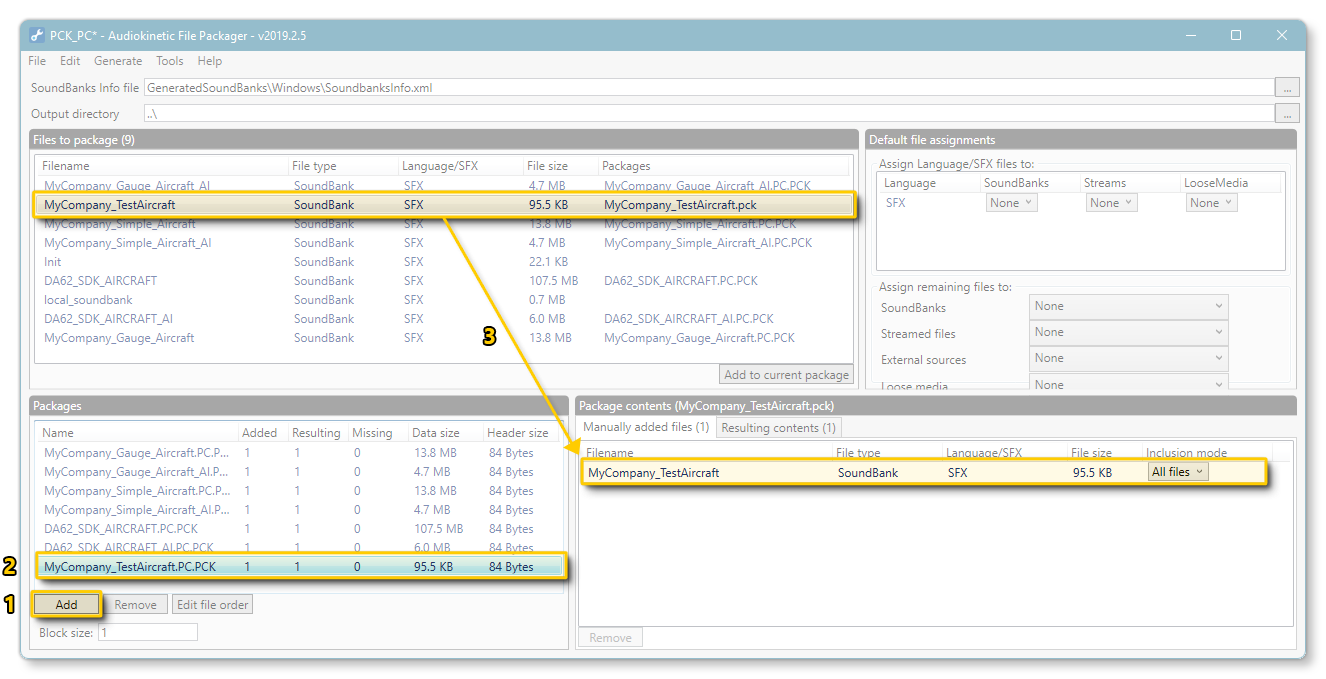Open the Generate menu

pyautogui.click(x=118, y=61)
